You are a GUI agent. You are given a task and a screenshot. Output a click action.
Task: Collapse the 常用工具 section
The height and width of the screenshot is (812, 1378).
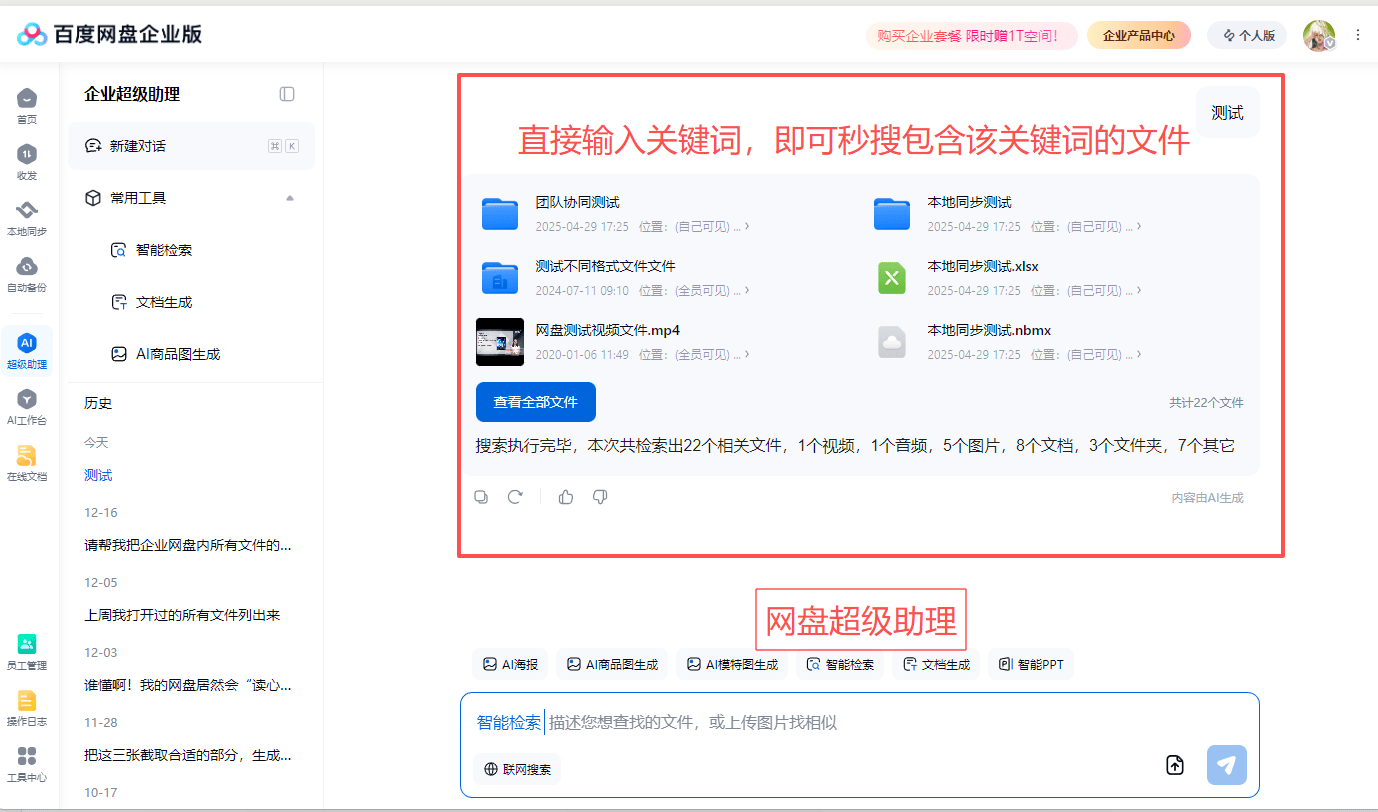[290, 198]
